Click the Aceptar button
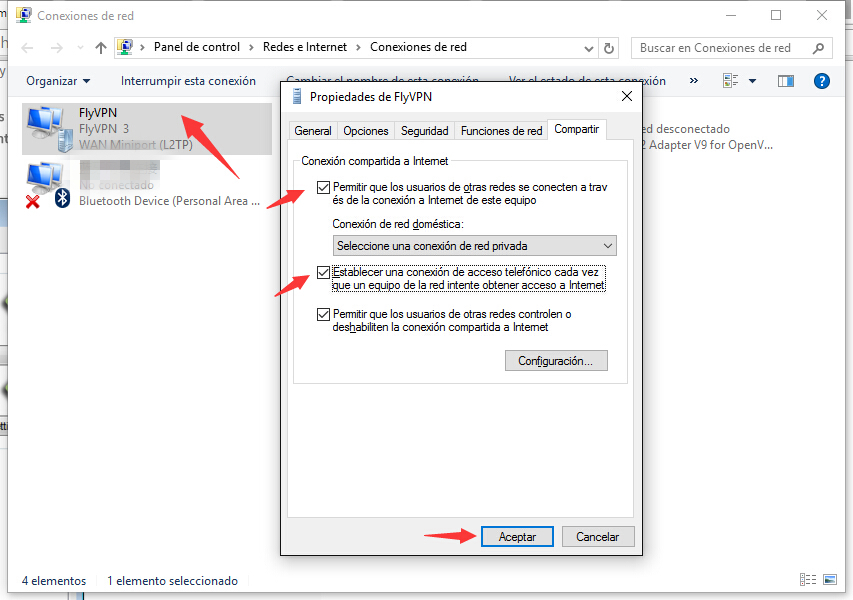This screenshot has width=853, height=600. tap(517, 536)
